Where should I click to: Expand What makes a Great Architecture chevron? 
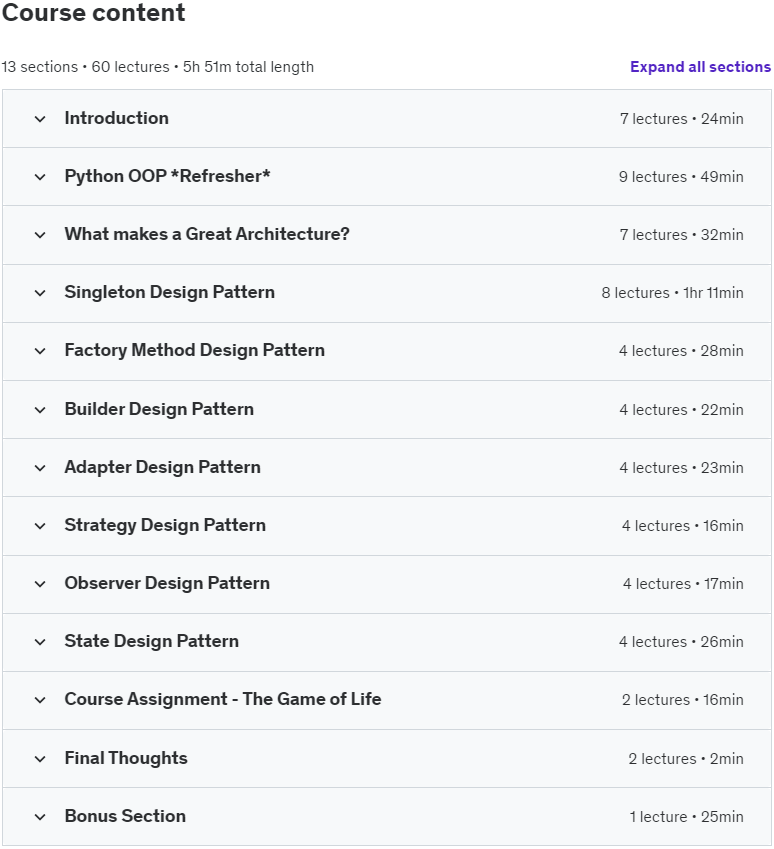40,234
